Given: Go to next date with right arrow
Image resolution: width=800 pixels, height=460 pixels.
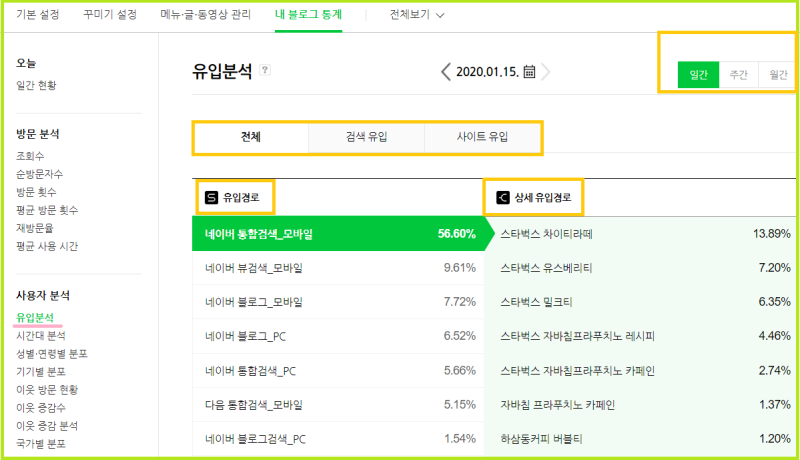Looking at the screenshot, I should click(x=545, y=71).
